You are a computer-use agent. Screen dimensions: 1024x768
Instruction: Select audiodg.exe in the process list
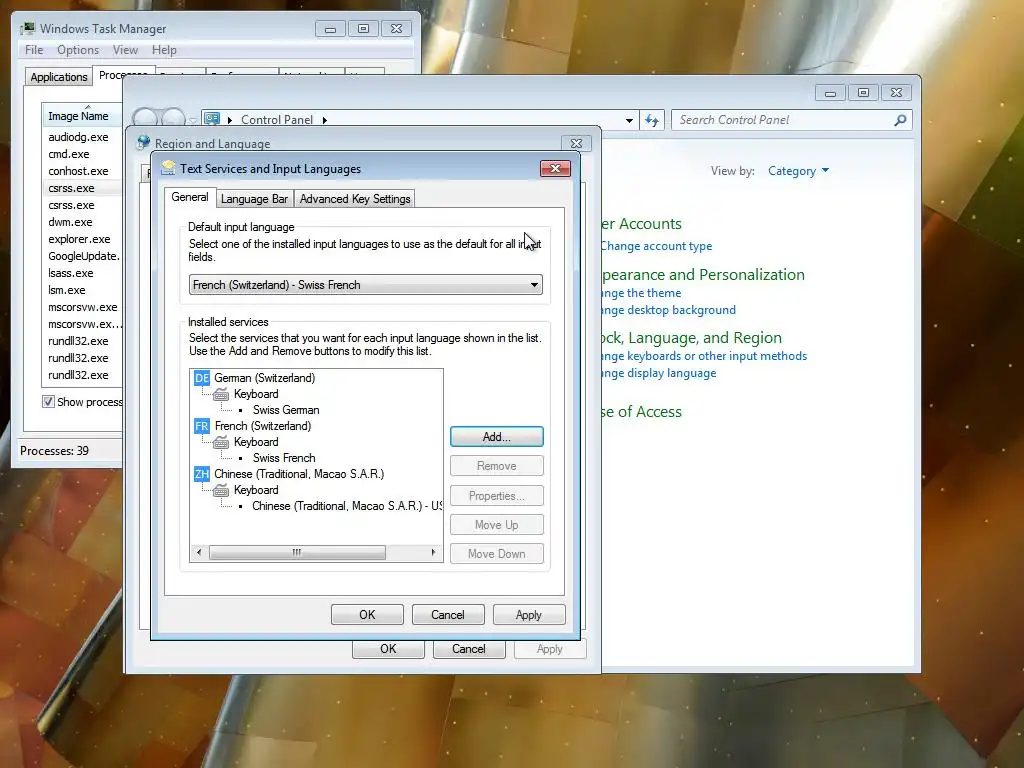78,137
